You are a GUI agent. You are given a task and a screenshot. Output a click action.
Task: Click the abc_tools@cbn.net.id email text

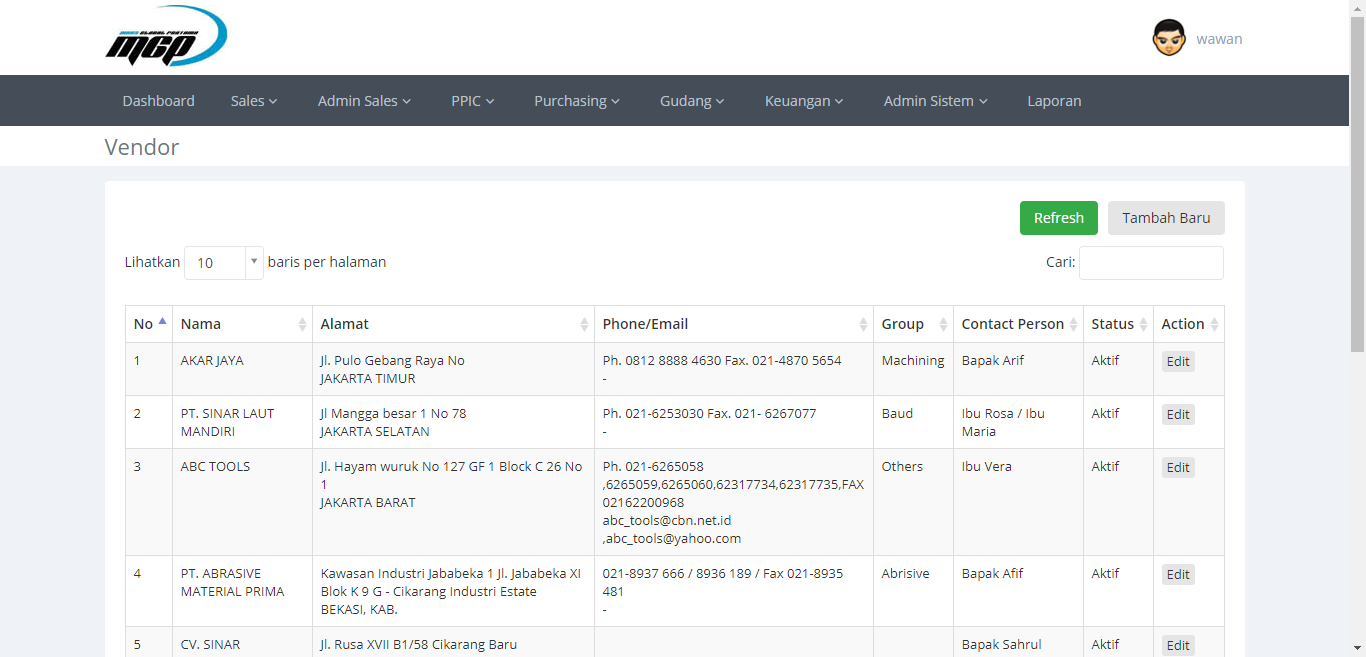tap(667, 520)
